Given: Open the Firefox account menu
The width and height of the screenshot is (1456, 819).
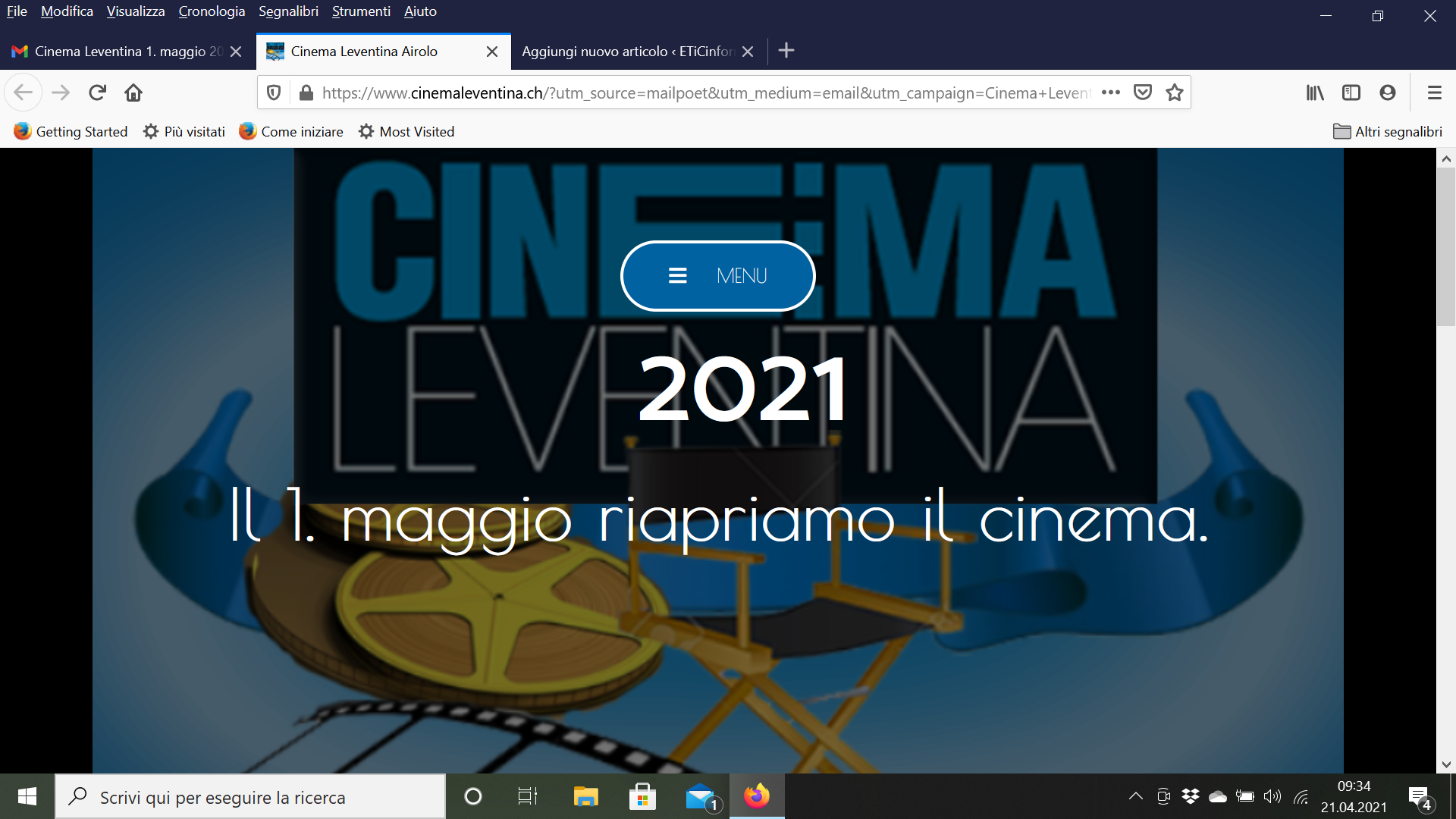Looking at the screenshot, I should tap(1388, 93).
